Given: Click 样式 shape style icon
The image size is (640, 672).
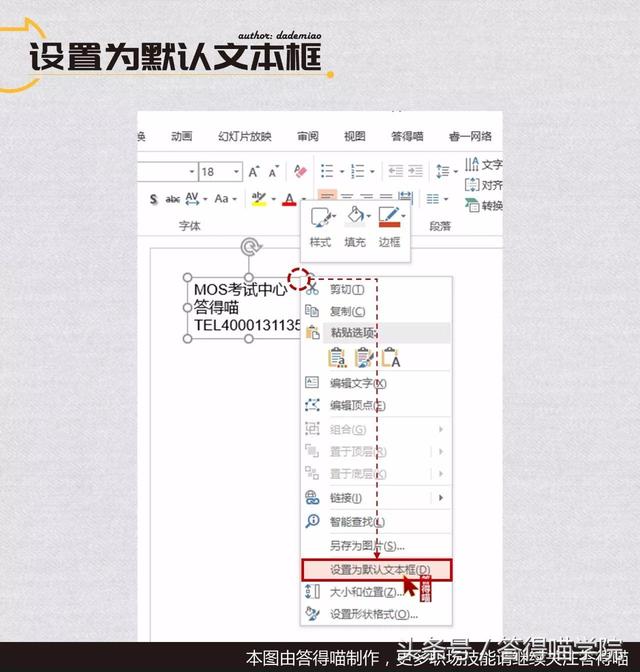Looking at the screenshot, I should [320, 217].
